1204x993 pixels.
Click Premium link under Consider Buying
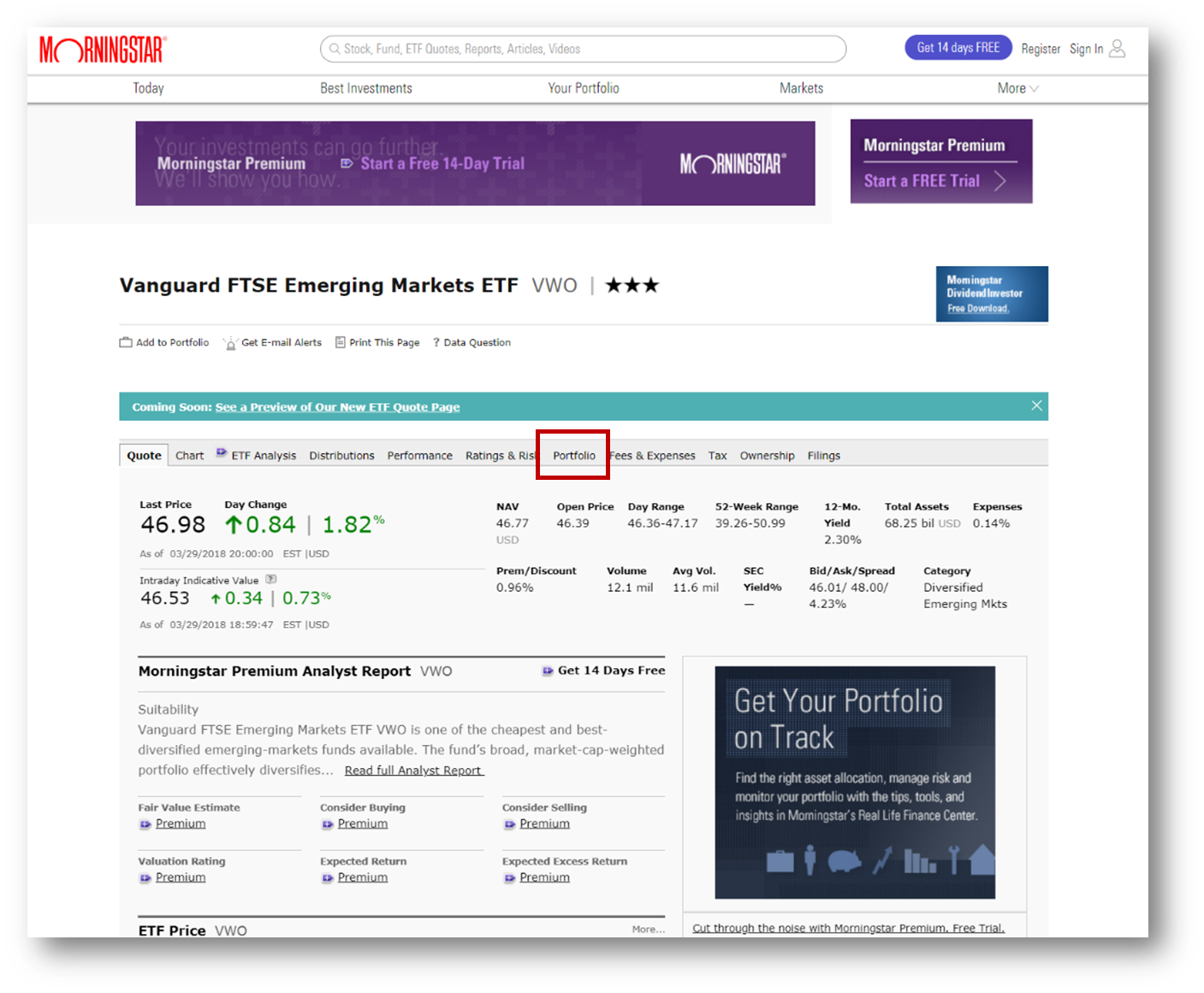point(363,824)
